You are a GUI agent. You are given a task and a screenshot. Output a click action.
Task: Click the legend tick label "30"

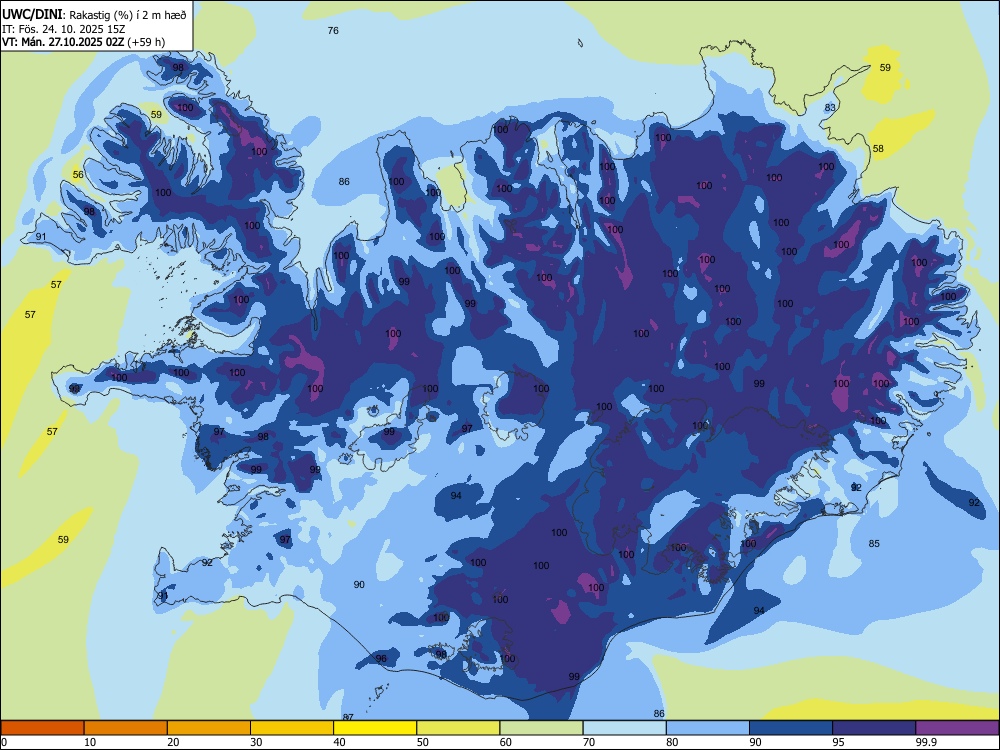point(256,742)
